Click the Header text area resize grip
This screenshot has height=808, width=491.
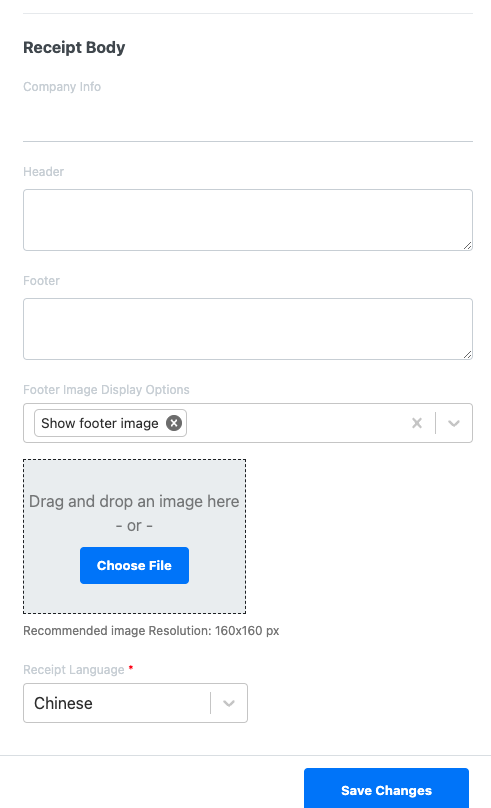tap(467, 246)
